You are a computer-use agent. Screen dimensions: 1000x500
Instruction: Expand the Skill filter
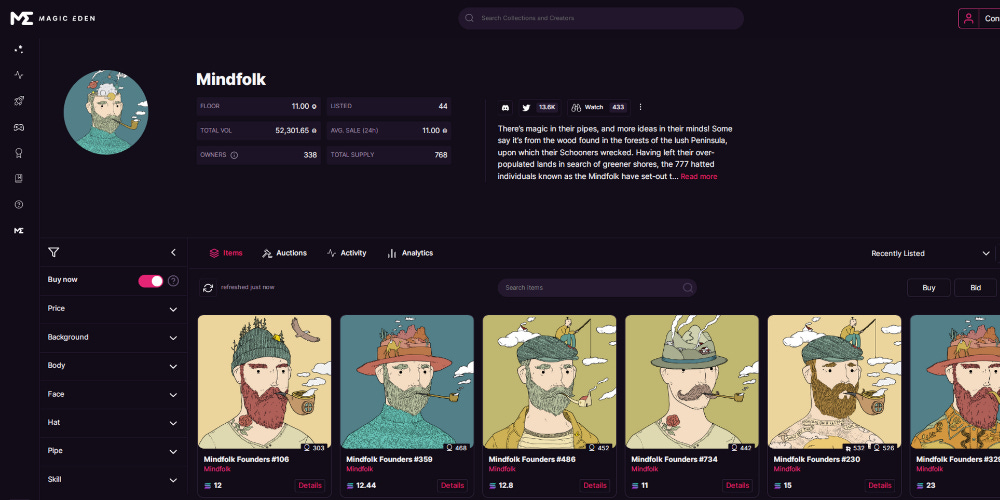pos(113,480)
